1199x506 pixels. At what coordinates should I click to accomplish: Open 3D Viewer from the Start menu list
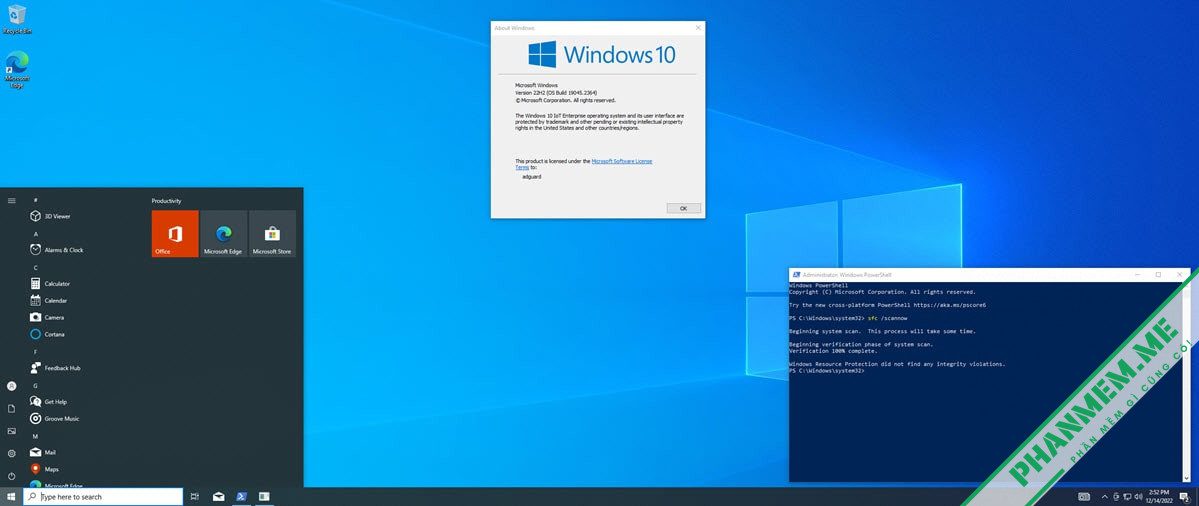[50, 216]
